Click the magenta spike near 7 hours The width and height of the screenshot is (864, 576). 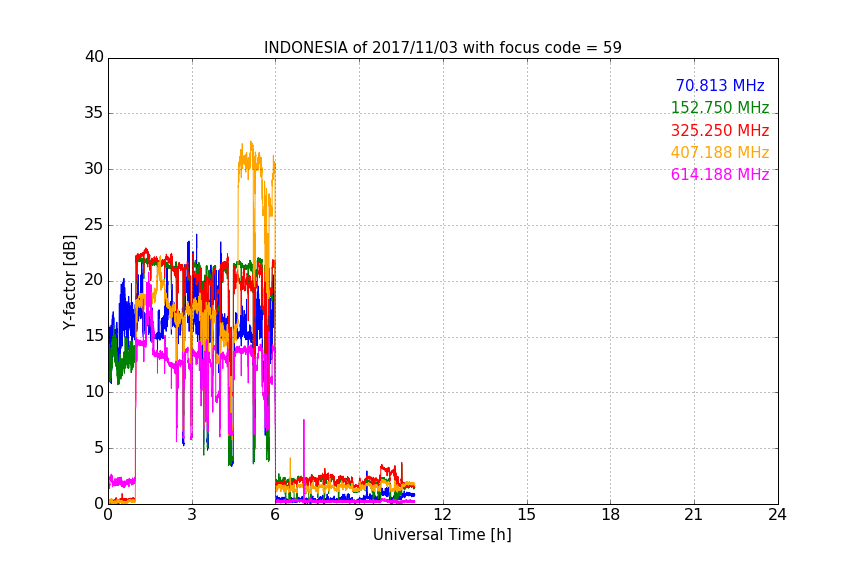[x=304, y=460]
